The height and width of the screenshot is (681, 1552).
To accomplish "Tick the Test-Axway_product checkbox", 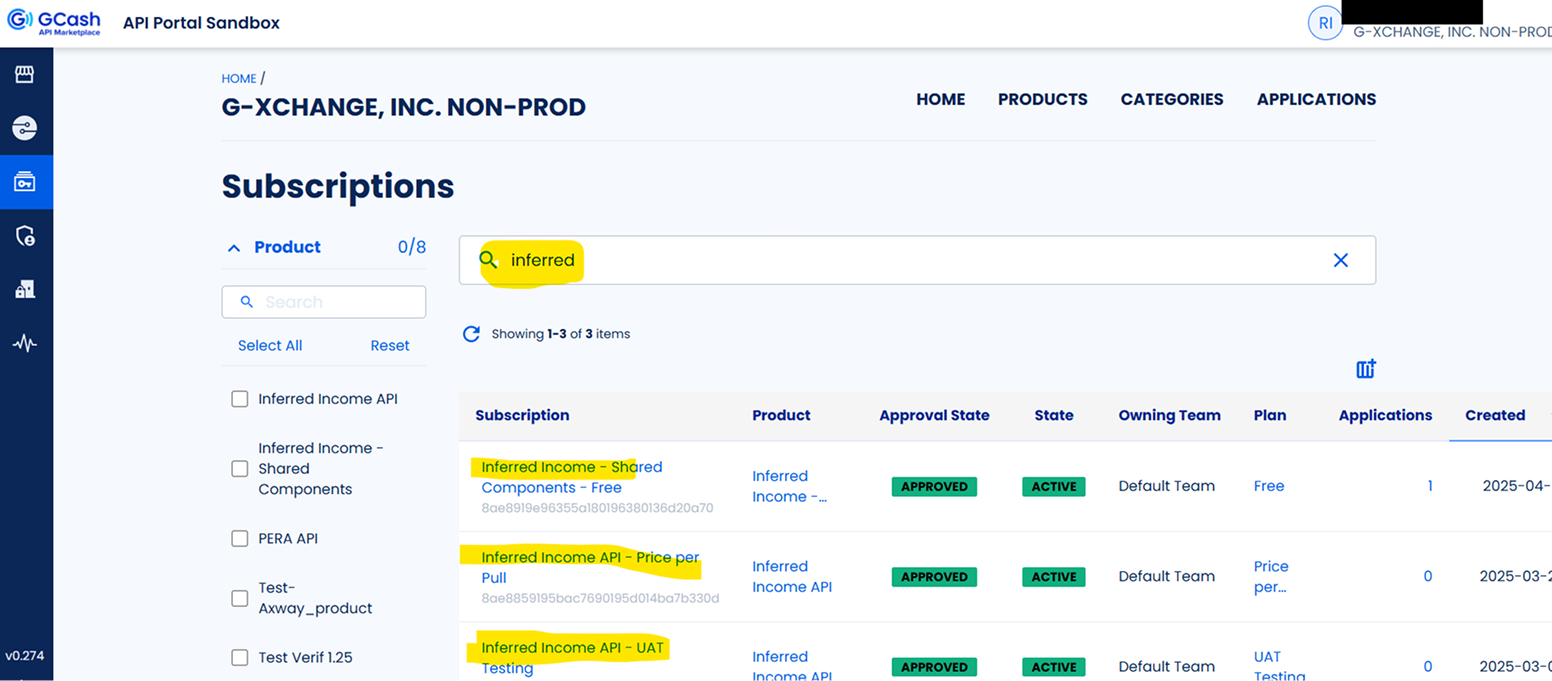I will [x=240, y=598].
